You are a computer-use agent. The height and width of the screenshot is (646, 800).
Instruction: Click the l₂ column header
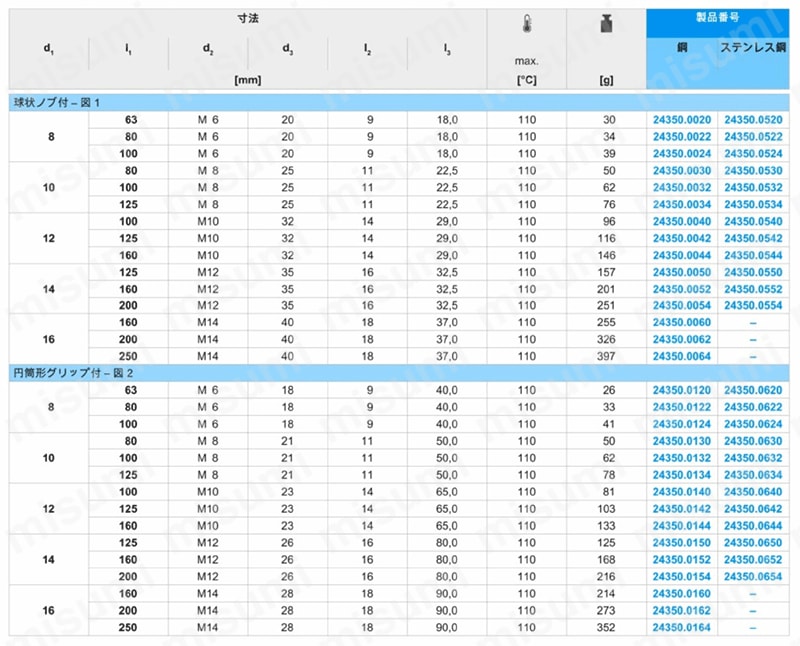point(367,49)
